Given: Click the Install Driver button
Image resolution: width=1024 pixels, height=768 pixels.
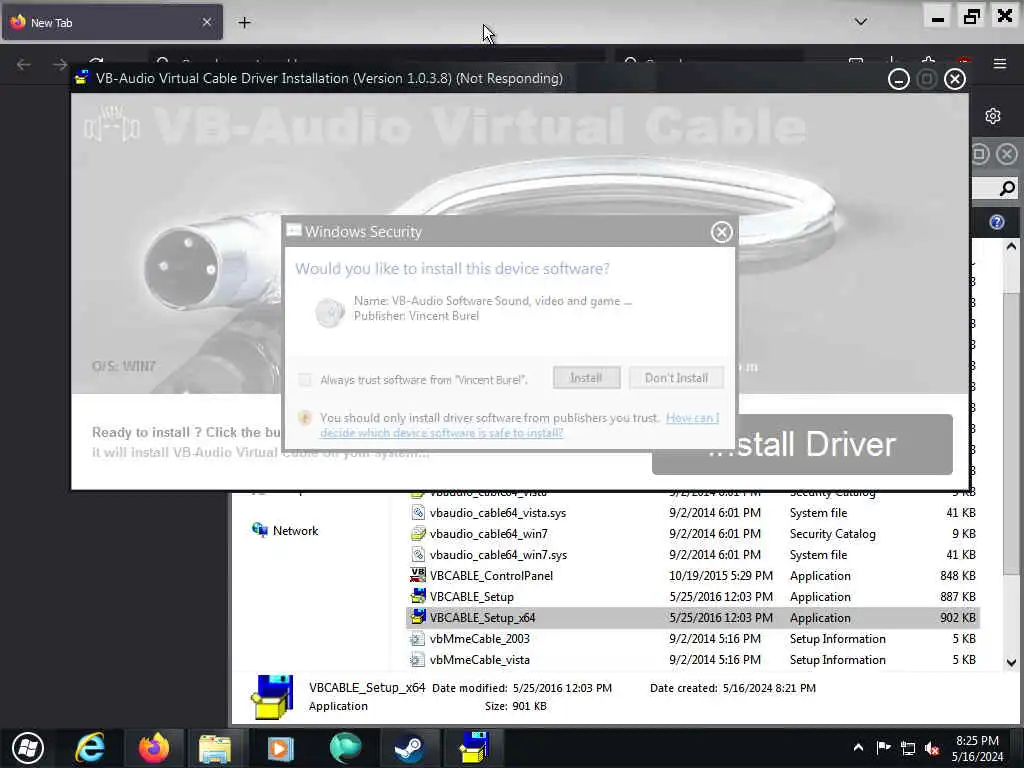Looking at the screenshot, I should coord(802,444).
